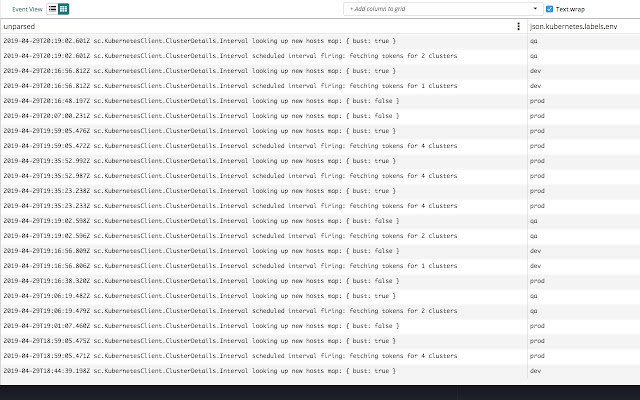Select log row timestamped 2019-04-29T19:19:02.598Z

pos(320,221)
